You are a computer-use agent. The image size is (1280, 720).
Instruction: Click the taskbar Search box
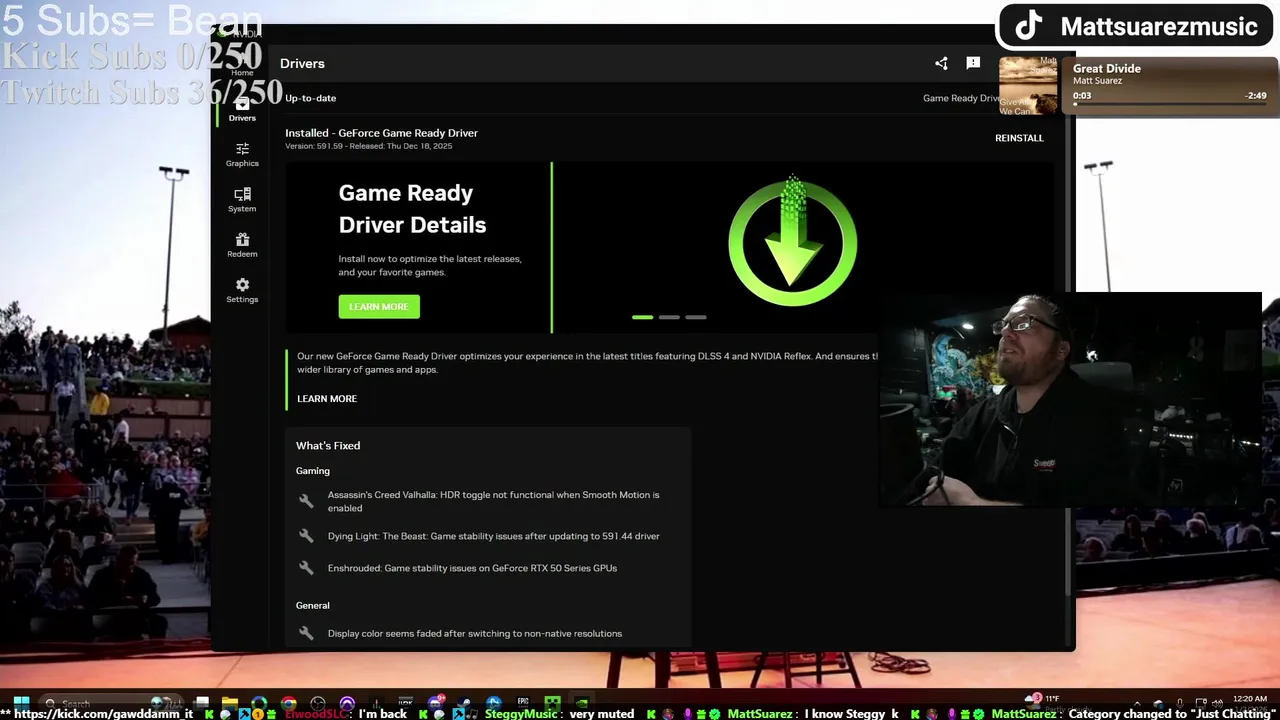coord(110,703)
